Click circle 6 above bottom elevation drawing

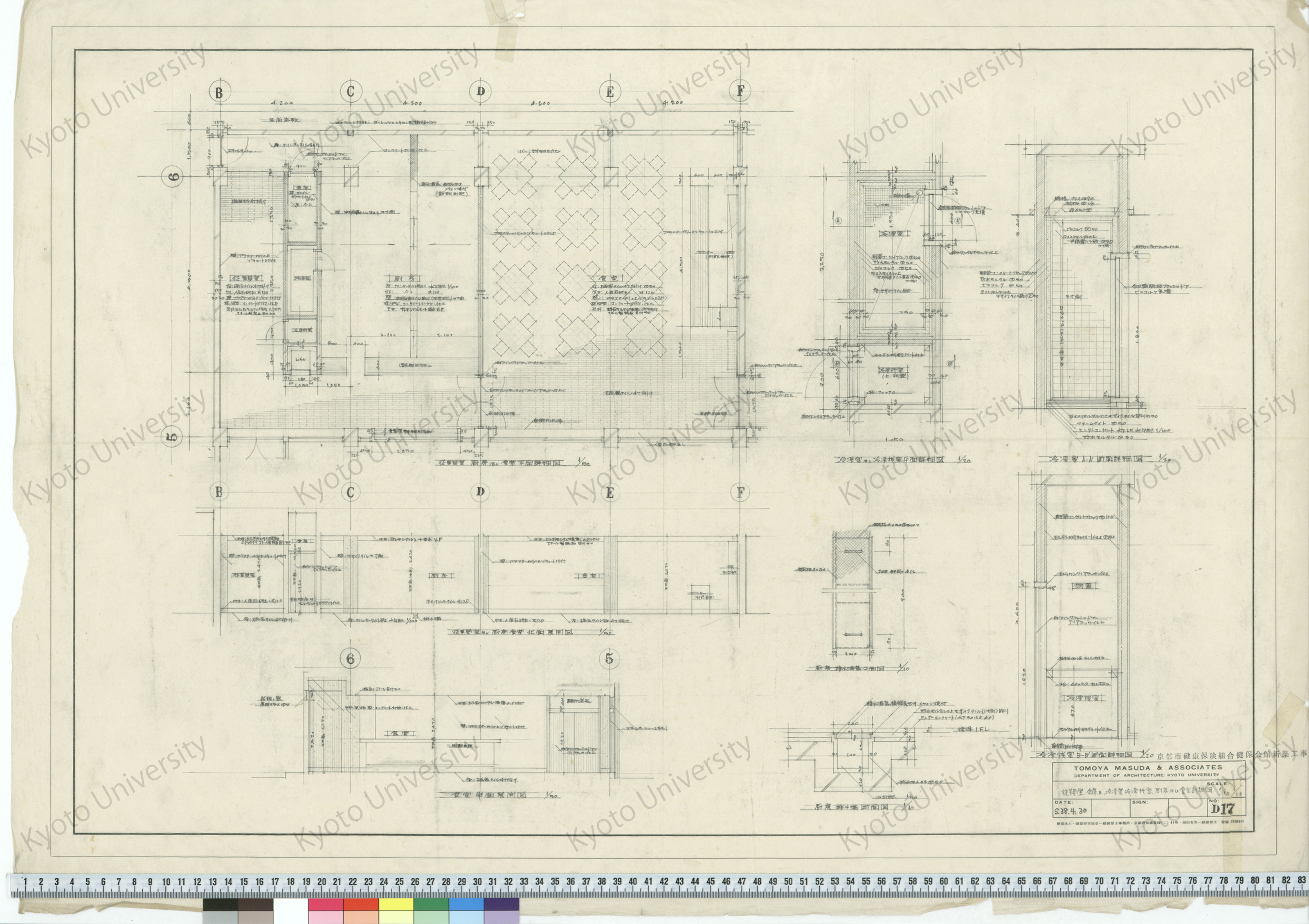coord(350,659)
